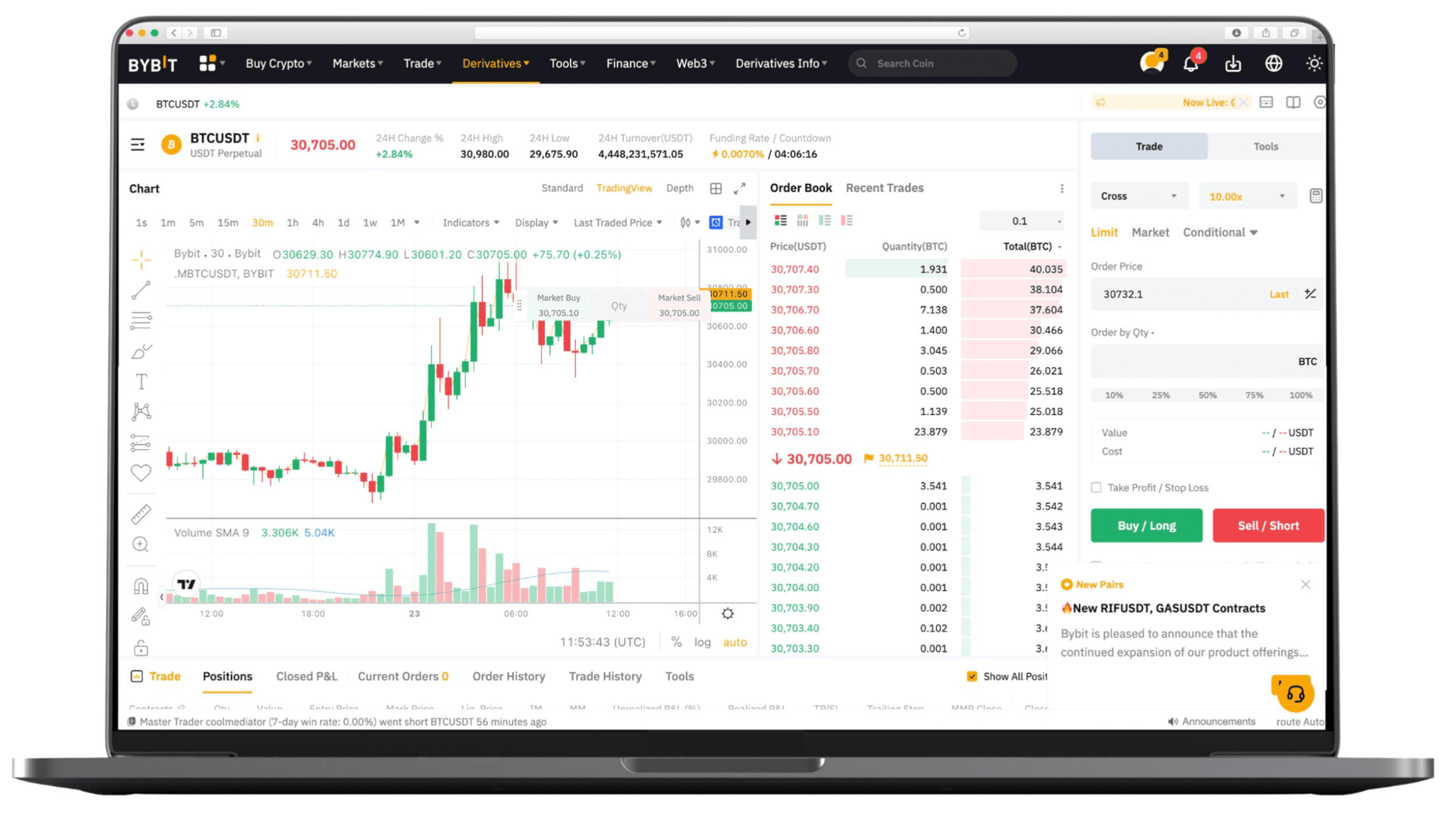Open the Closed P&L tab
This screenshot has height=819, width=1456.
point(306,676)
